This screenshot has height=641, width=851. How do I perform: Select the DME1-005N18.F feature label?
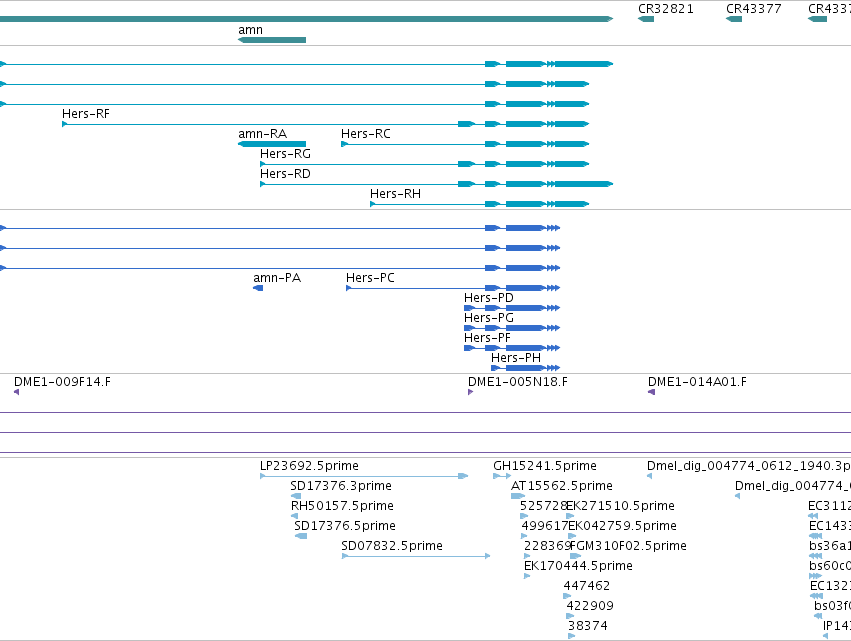point(518,382)
